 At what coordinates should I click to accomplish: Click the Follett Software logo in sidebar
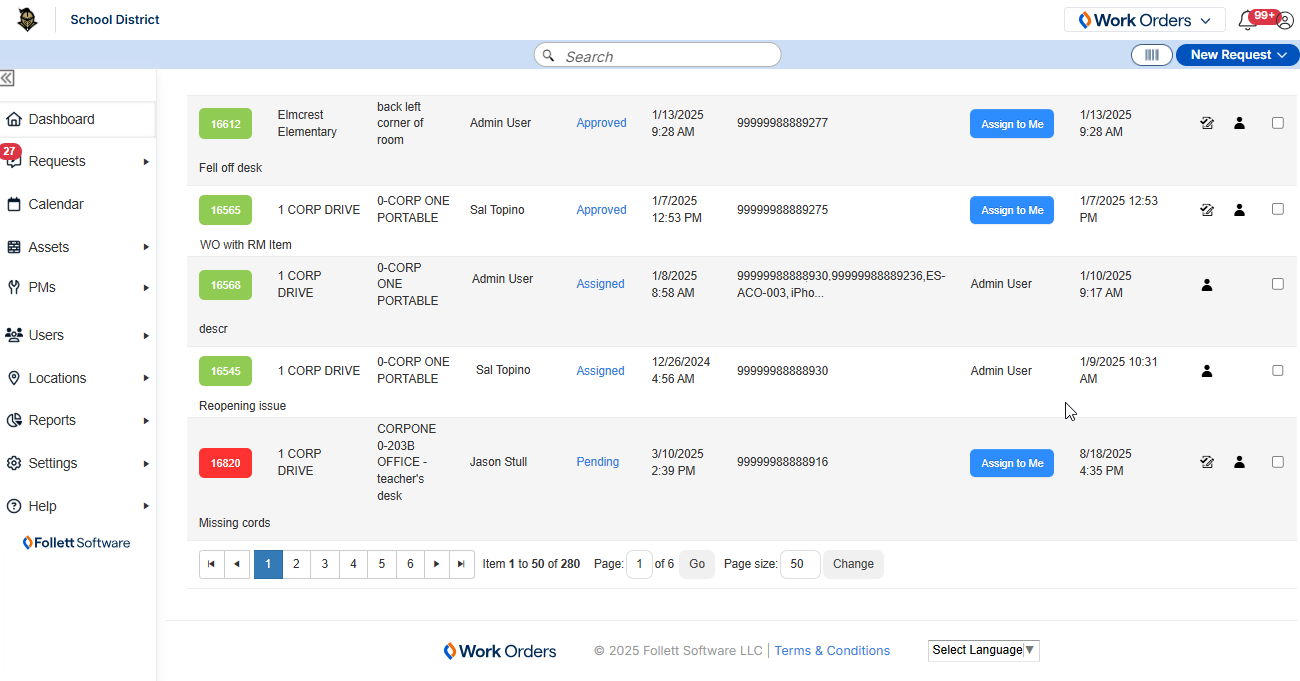coord(77,542)
